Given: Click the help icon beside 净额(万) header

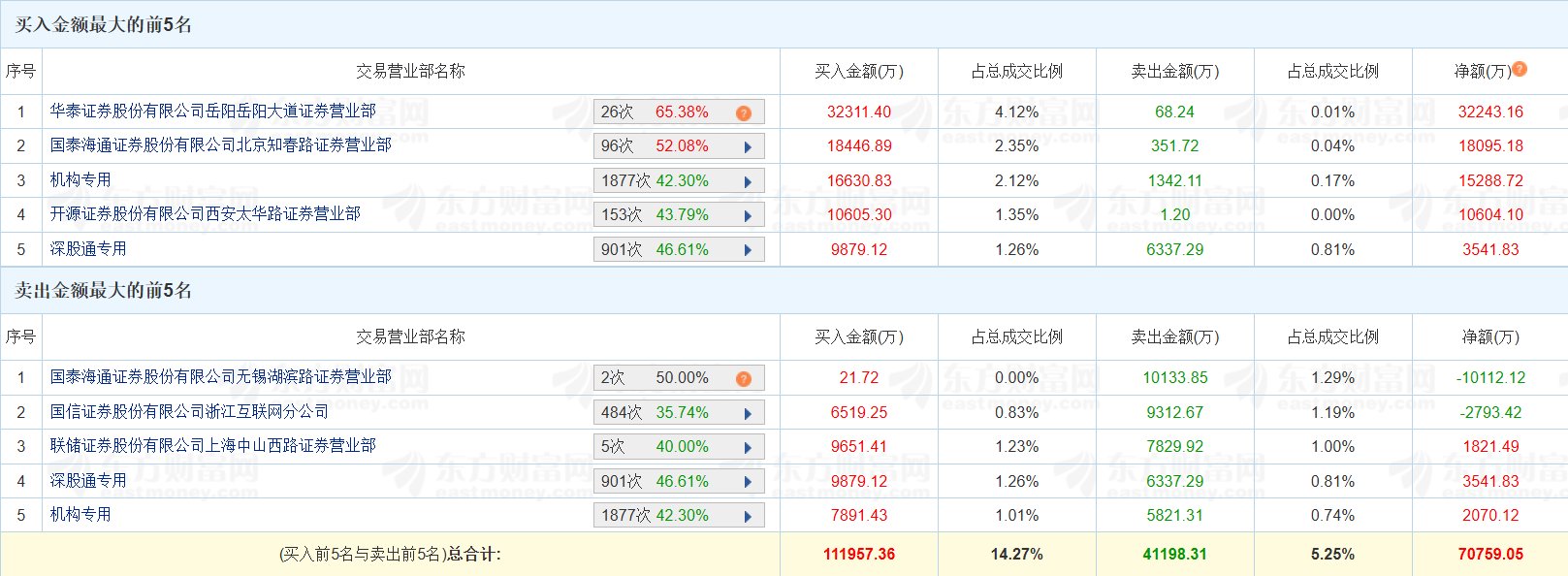Looking at the screenshot, I should point(1520,69).
